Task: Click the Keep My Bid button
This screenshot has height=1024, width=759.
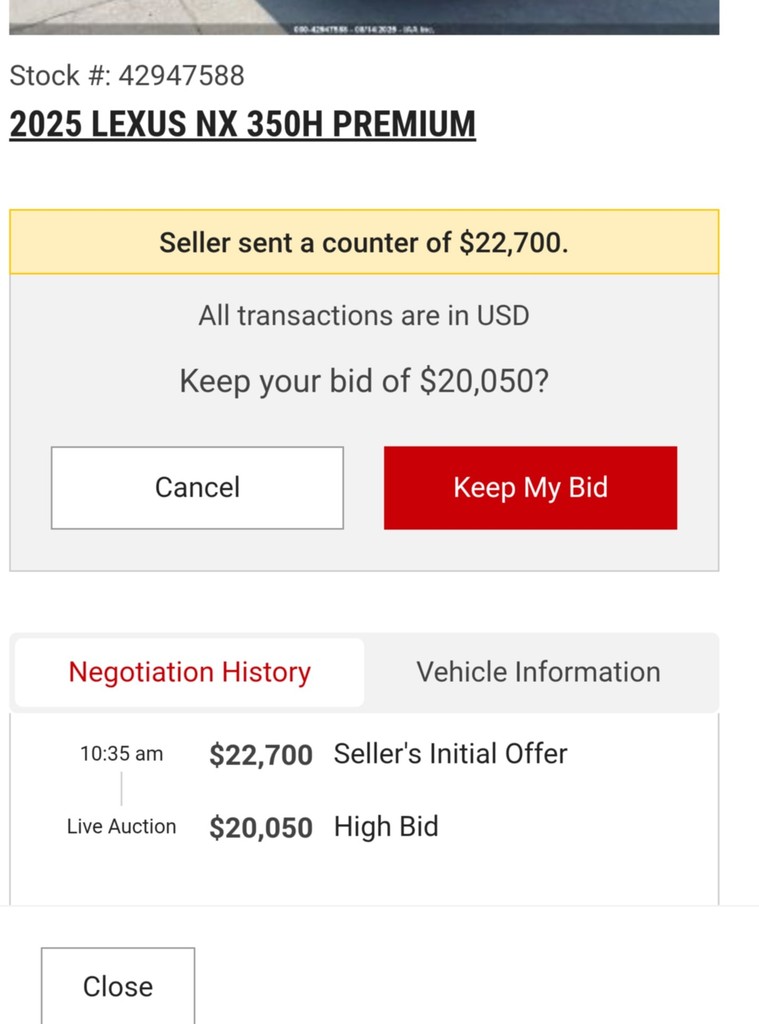Action: (530, 488)
